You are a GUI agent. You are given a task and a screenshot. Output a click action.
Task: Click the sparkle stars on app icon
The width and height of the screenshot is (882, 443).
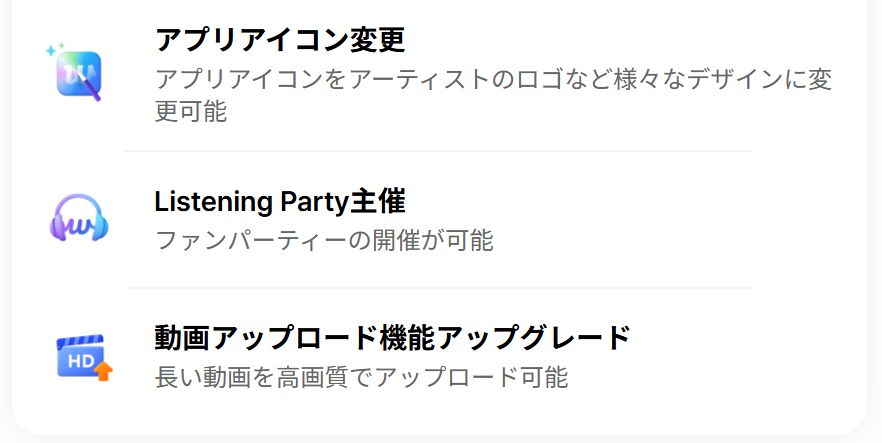click(x=55, y=49)
